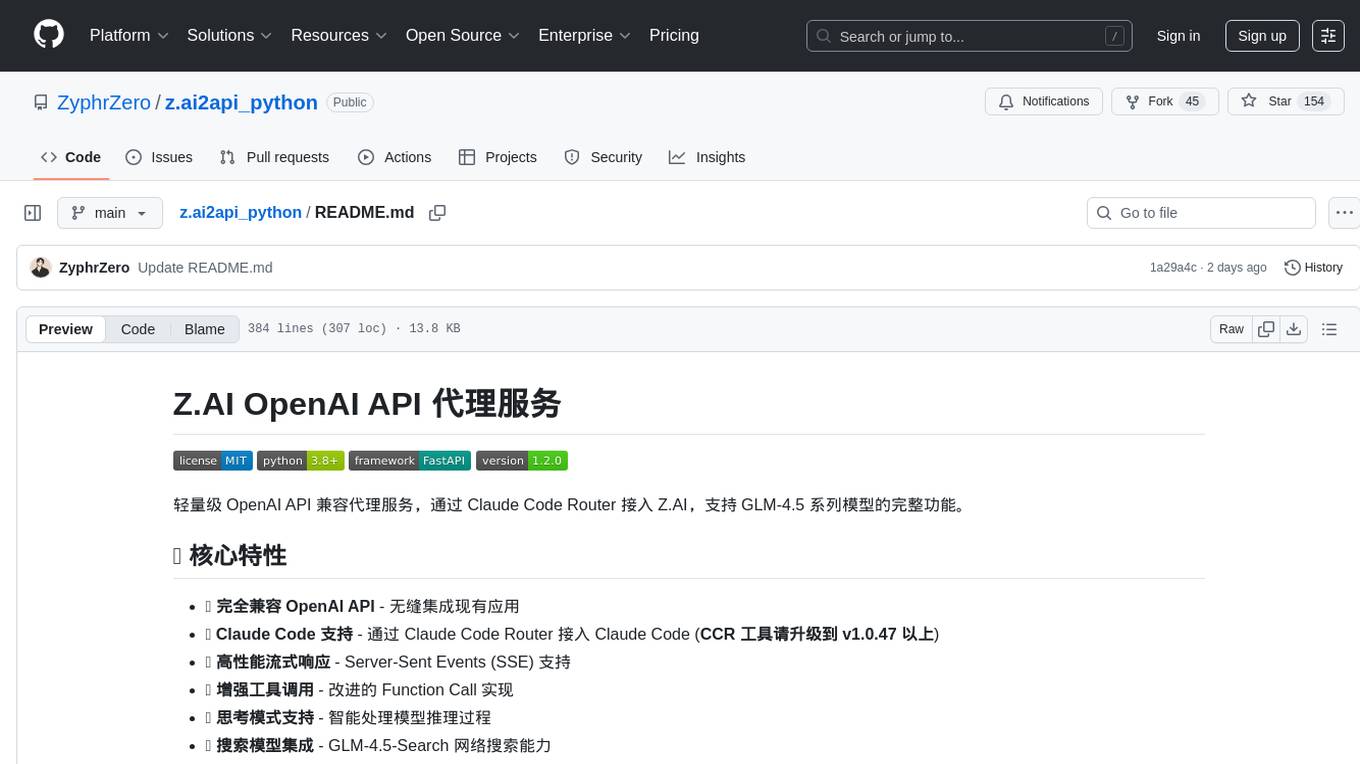
Task: Click the python 3.8+ badge
Action: pos(301,460)
